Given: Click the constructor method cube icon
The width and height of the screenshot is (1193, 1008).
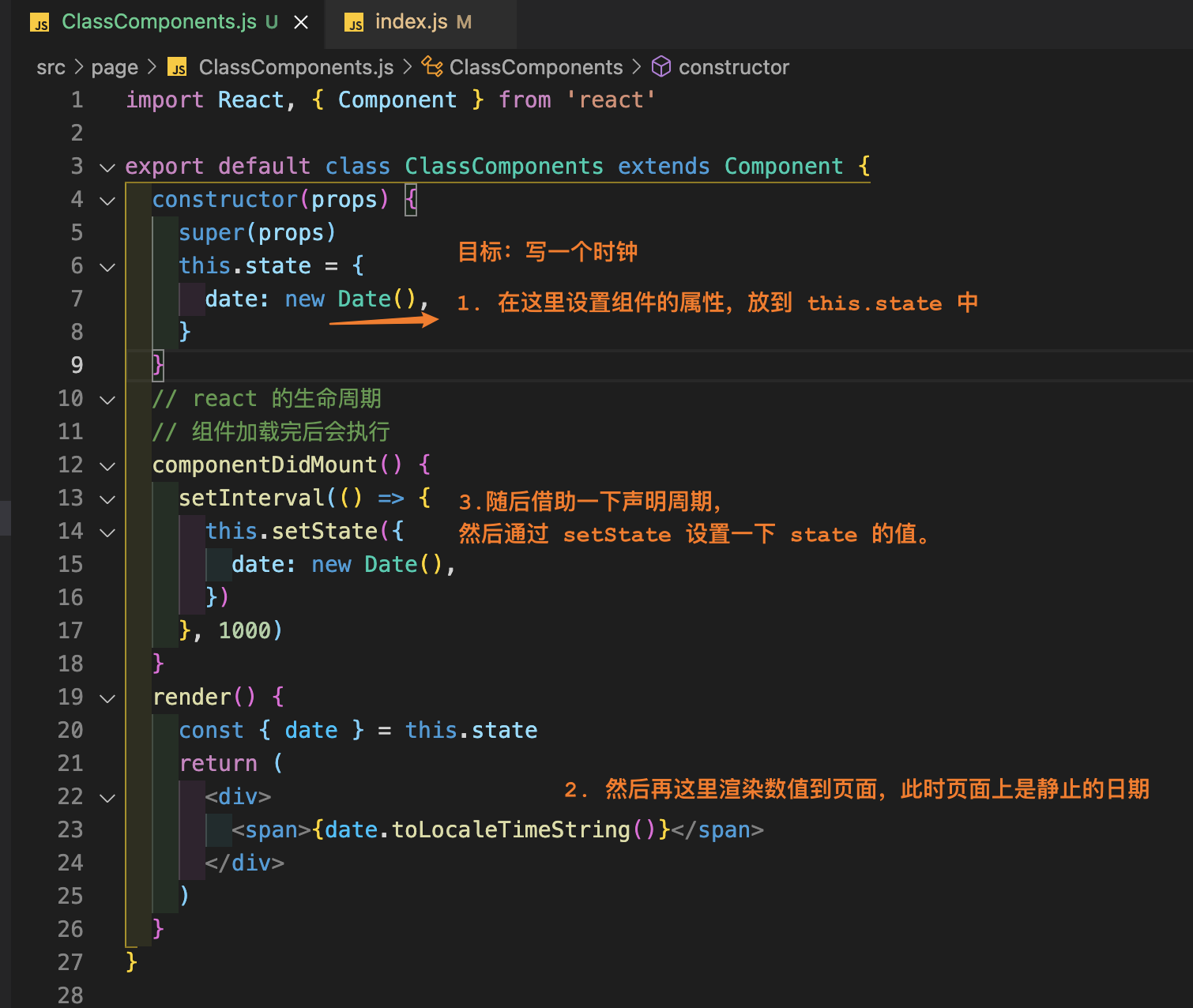Looking at the screenshot, I should pyautogui.click(x=660, y=66).
